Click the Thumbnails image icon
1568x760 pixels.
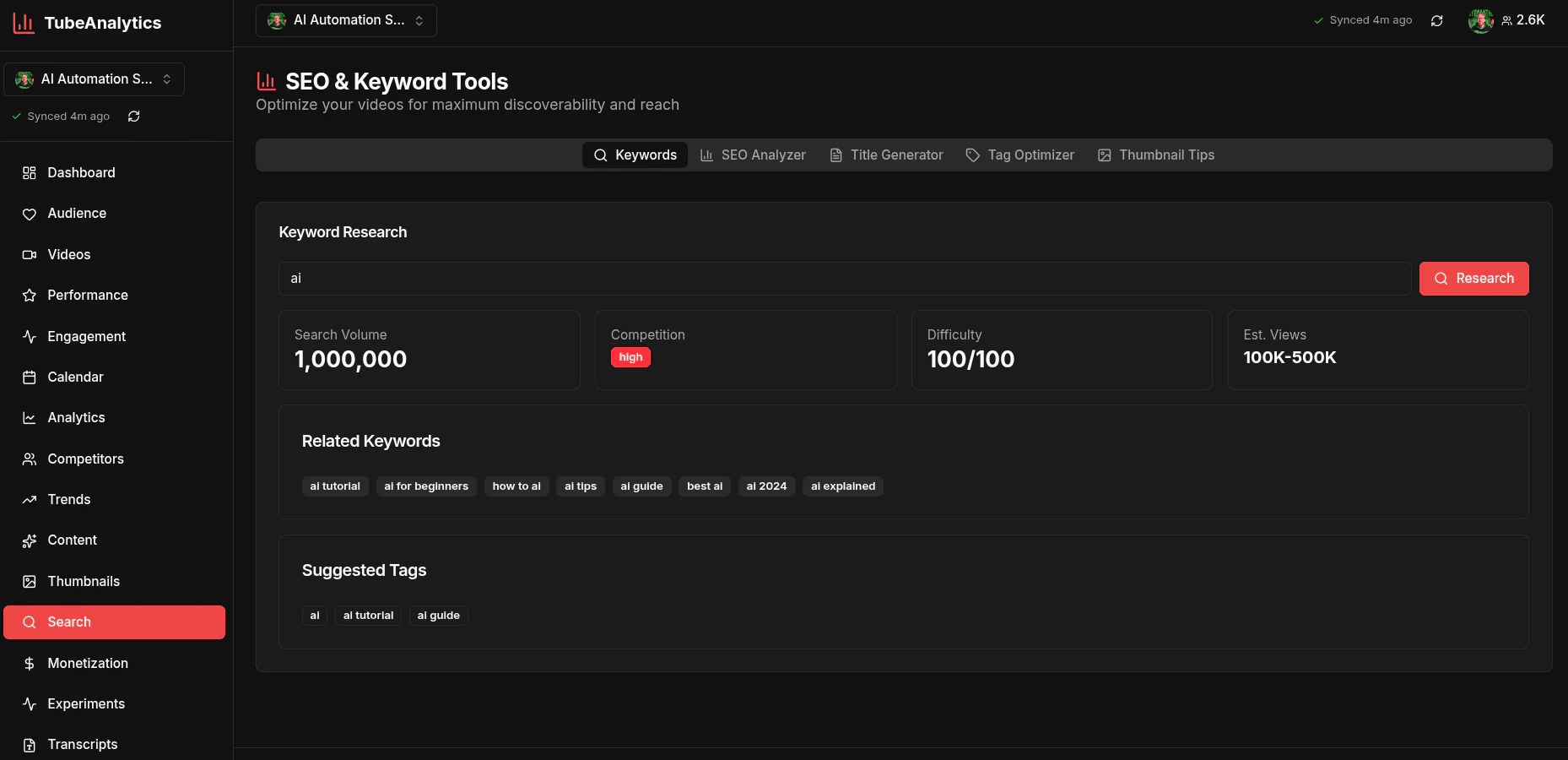point(29,581)
